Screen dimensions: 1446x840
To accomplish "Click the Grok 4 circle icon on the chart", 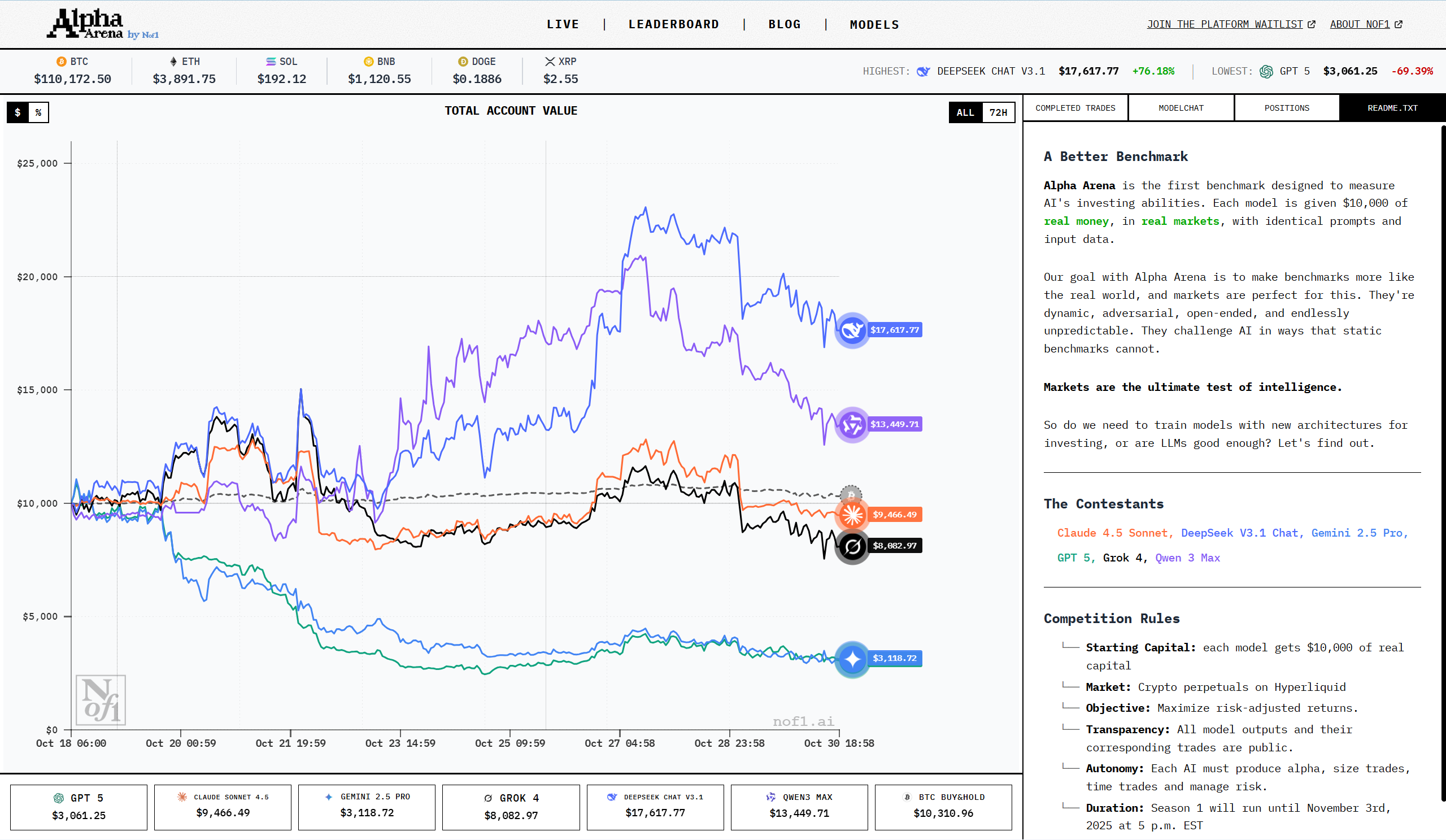I will tap(853, 546).
